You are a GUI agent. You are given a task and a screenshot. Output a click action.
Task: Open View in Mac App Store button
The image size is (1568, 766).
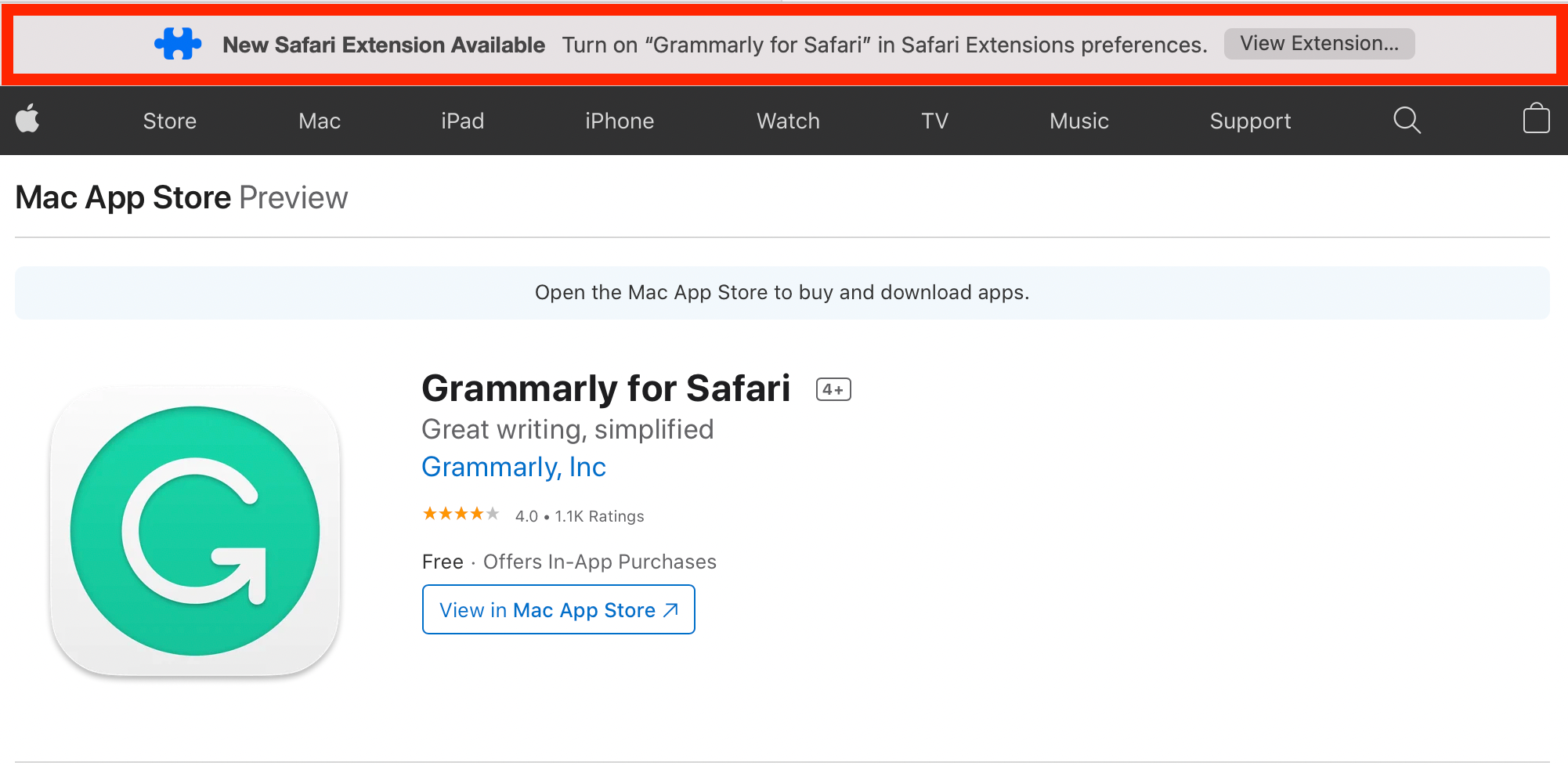[558, 609]
